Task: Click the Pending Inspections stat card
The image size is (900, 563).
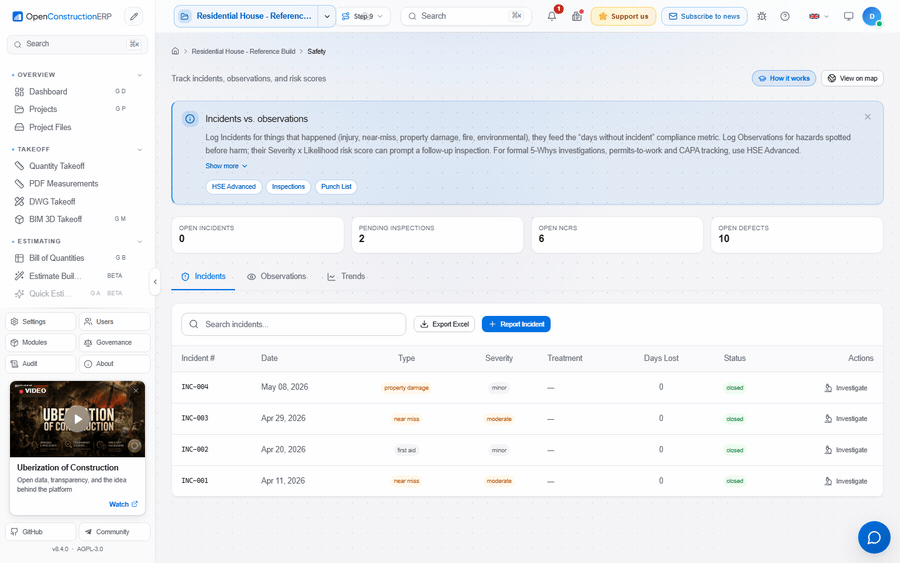Action: tap(437, 235)
